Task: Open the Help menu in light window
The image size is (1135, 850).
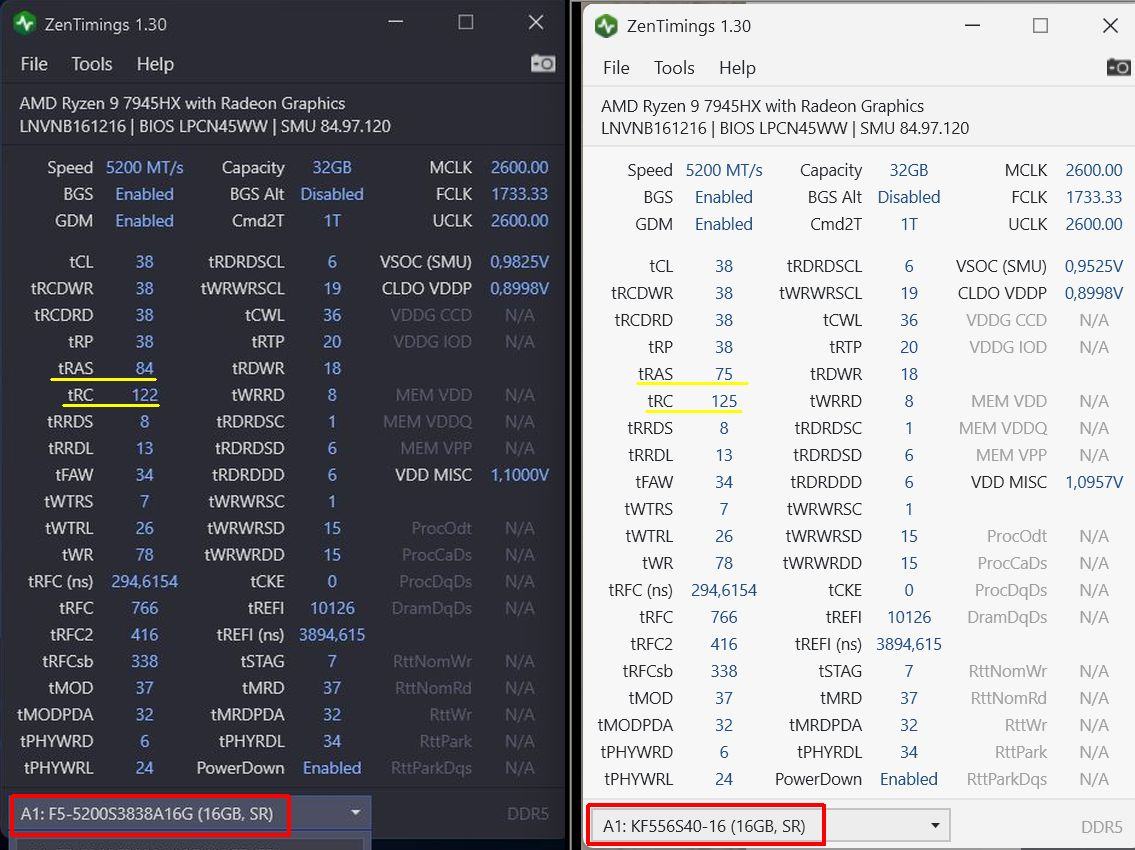Action: coord(737,67)
